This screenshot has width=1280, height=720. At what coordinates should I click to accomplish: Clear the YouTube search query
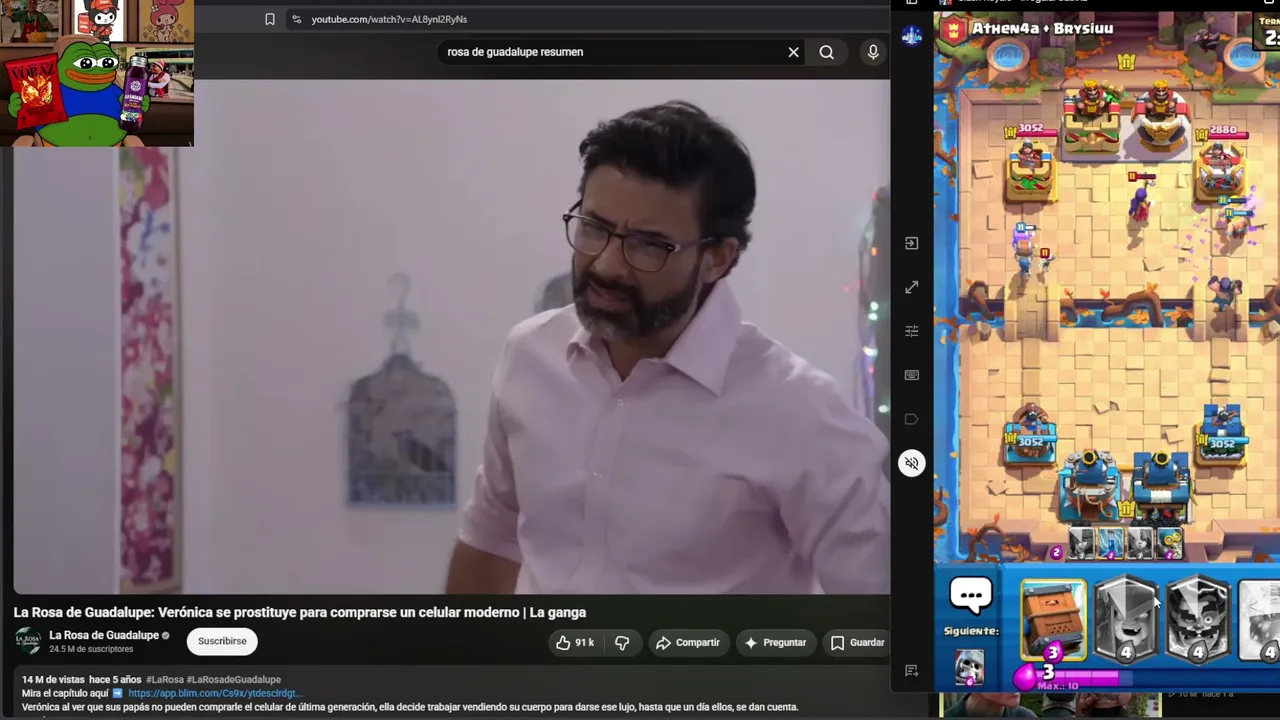(x=794, y=52)
